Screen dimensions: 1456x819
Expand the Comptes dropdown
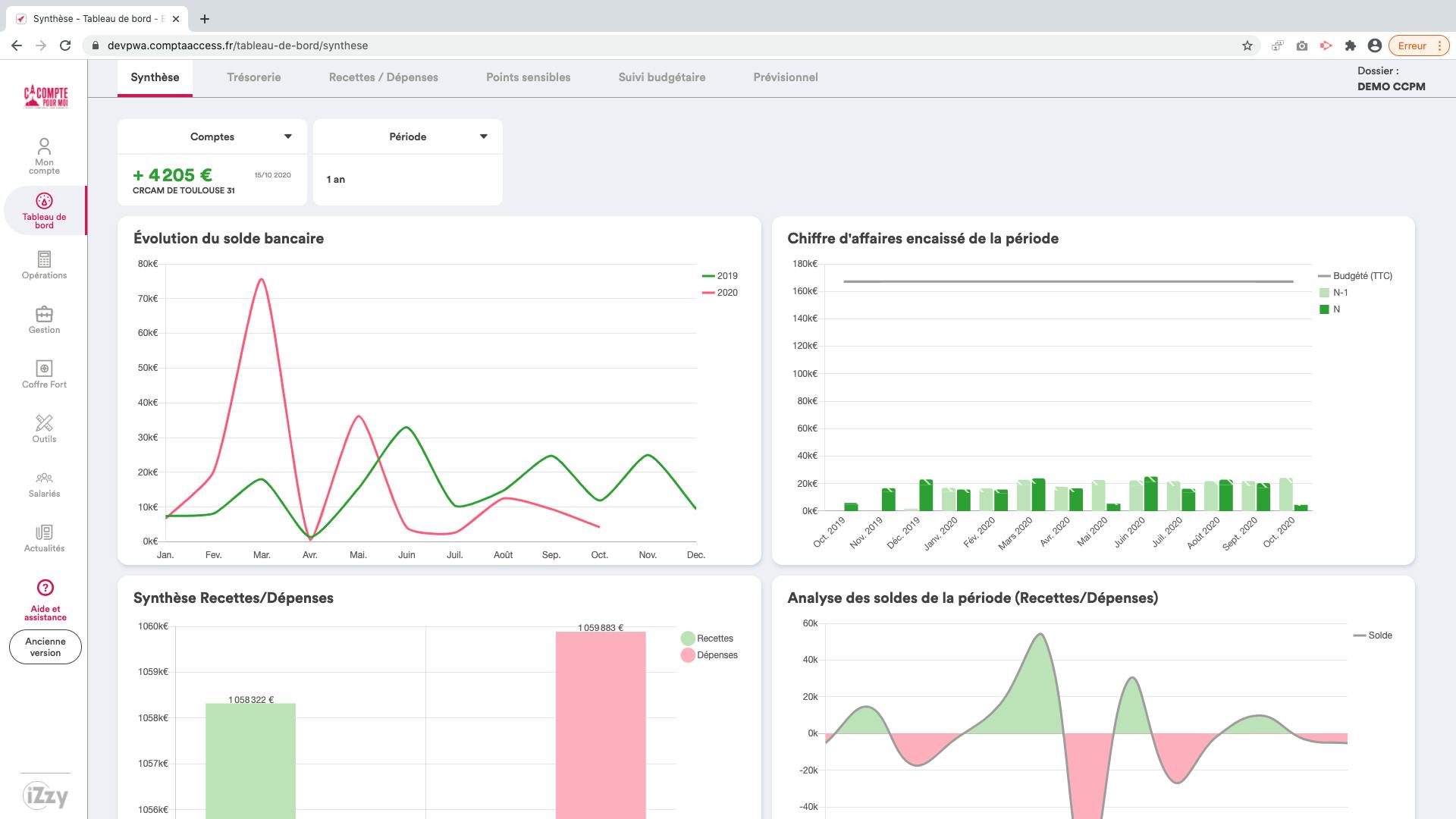coord(287,136)
